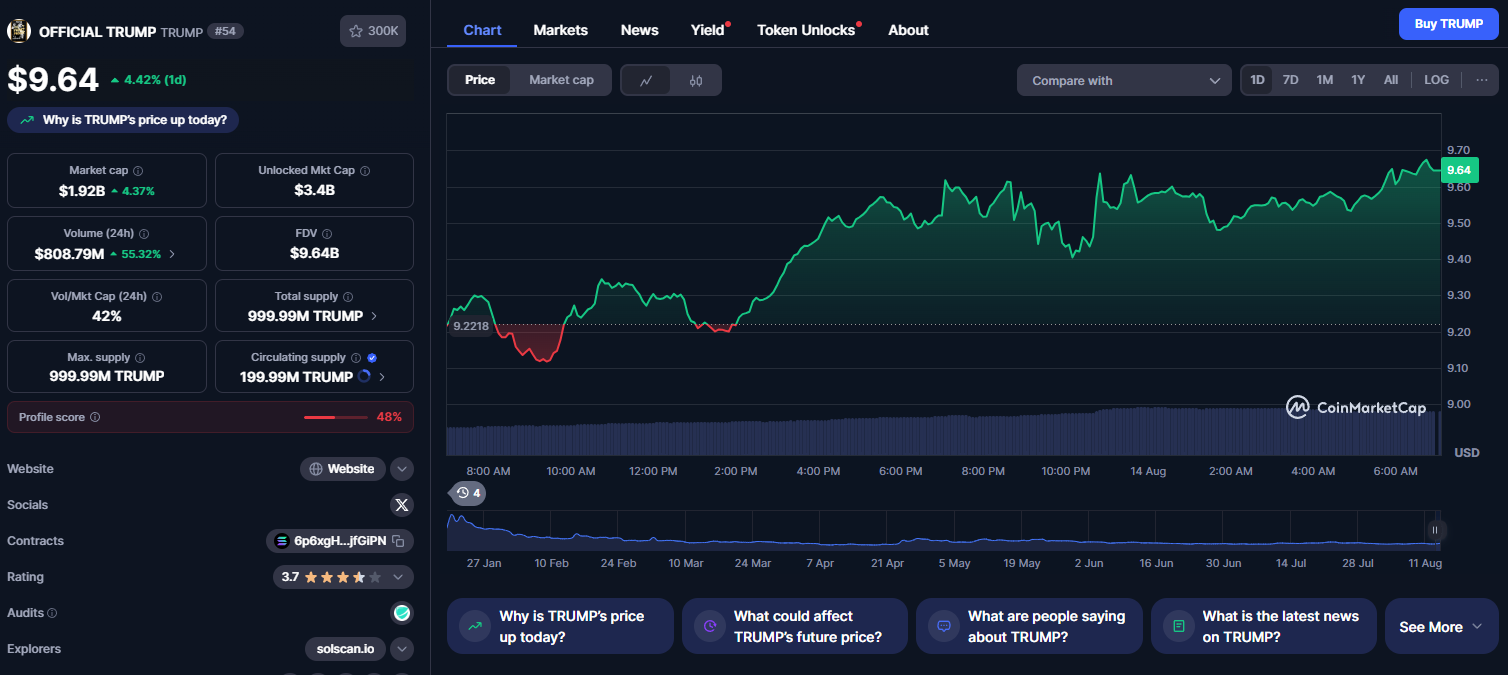
Task: Click the Audits badge icon
Action: coord(401,613)
